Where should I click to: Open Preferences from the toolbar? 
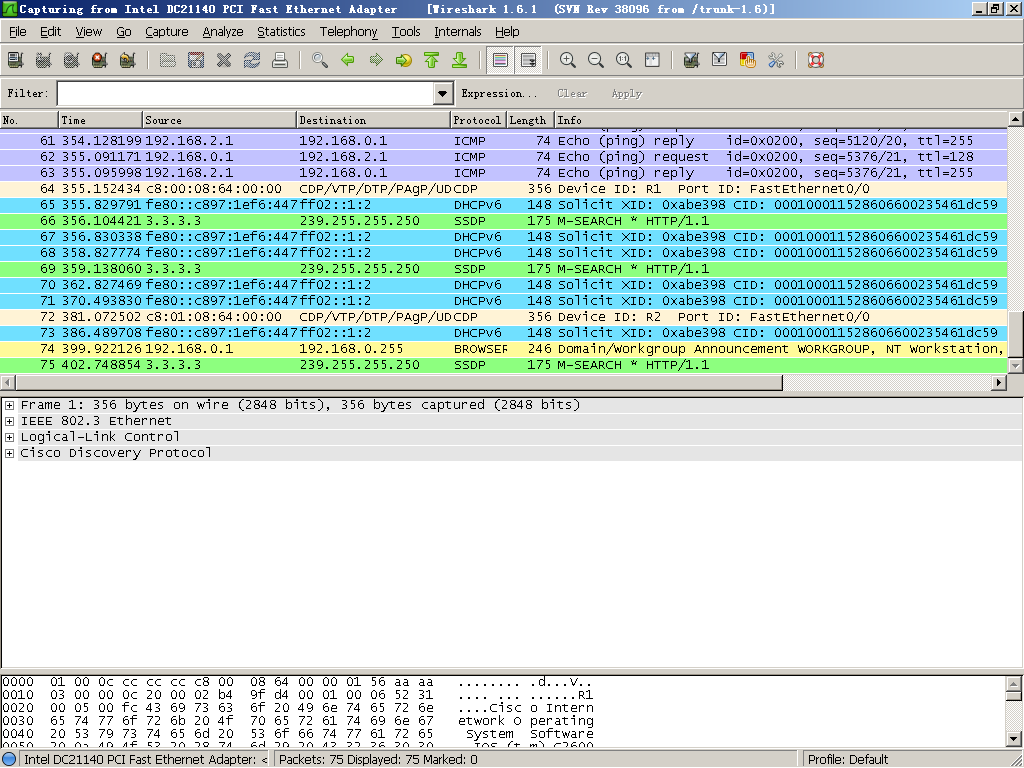776,60
